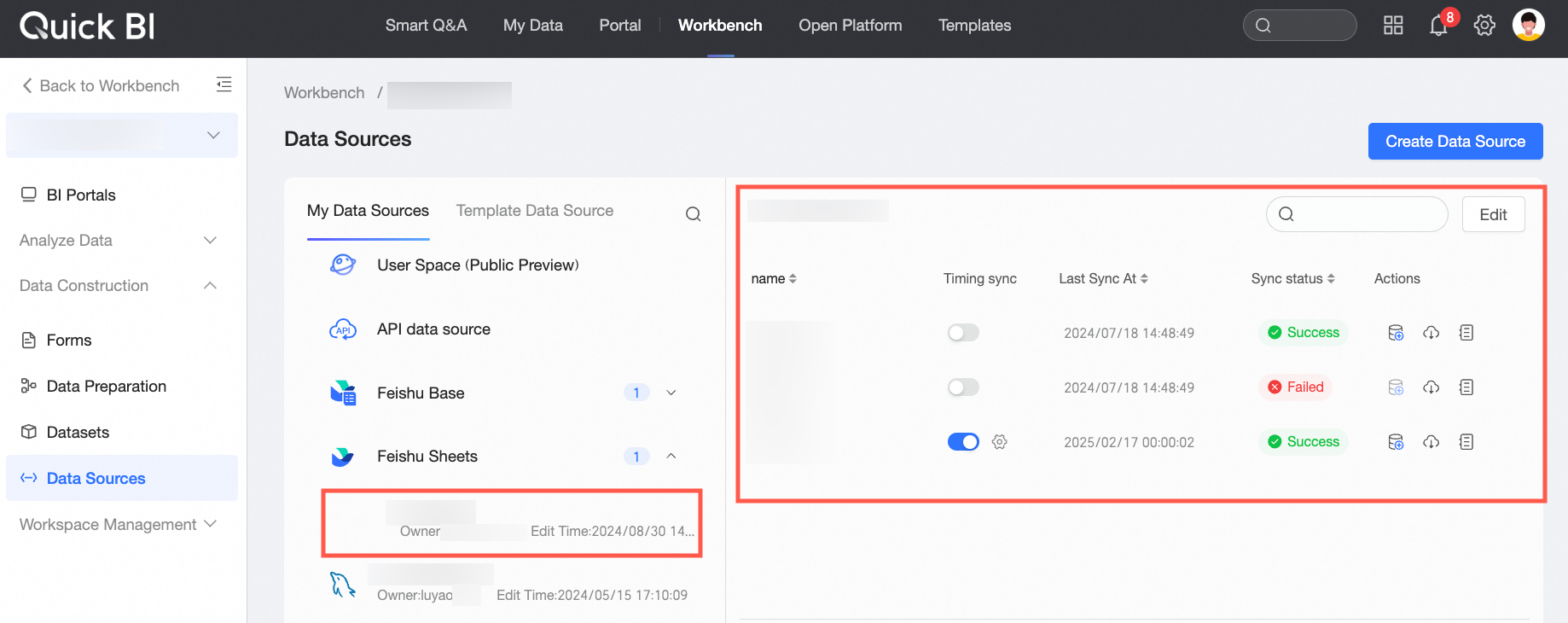Open the notifications bell icon
This screenshot has width=1568, height=623.
pos(1438,26)
